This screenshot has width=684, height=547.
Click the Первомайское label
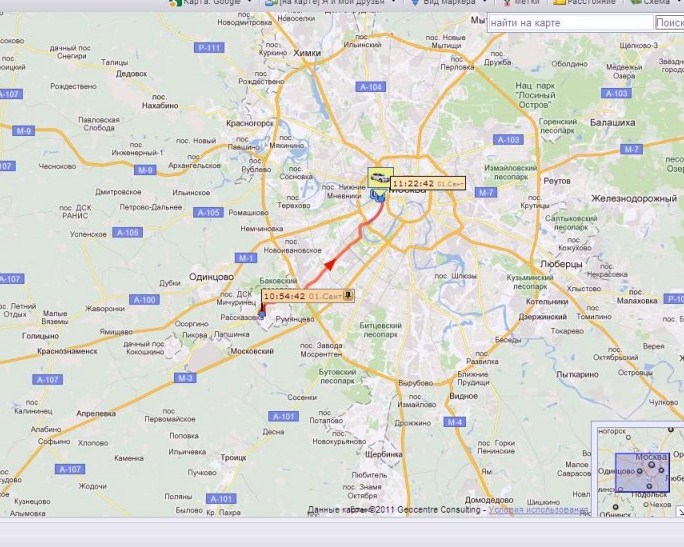point(170,419)
